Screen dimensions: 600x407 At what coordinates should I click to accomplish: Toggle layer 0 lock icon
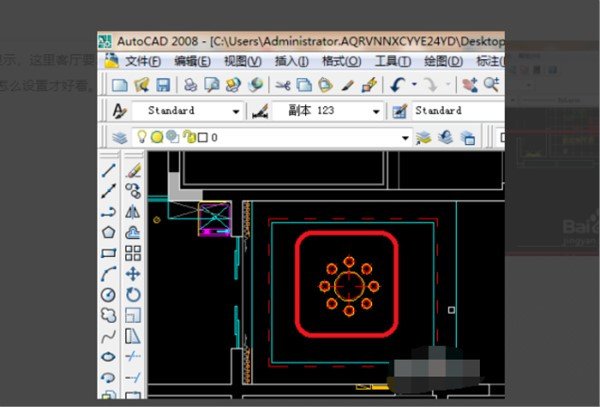(187, 137)
